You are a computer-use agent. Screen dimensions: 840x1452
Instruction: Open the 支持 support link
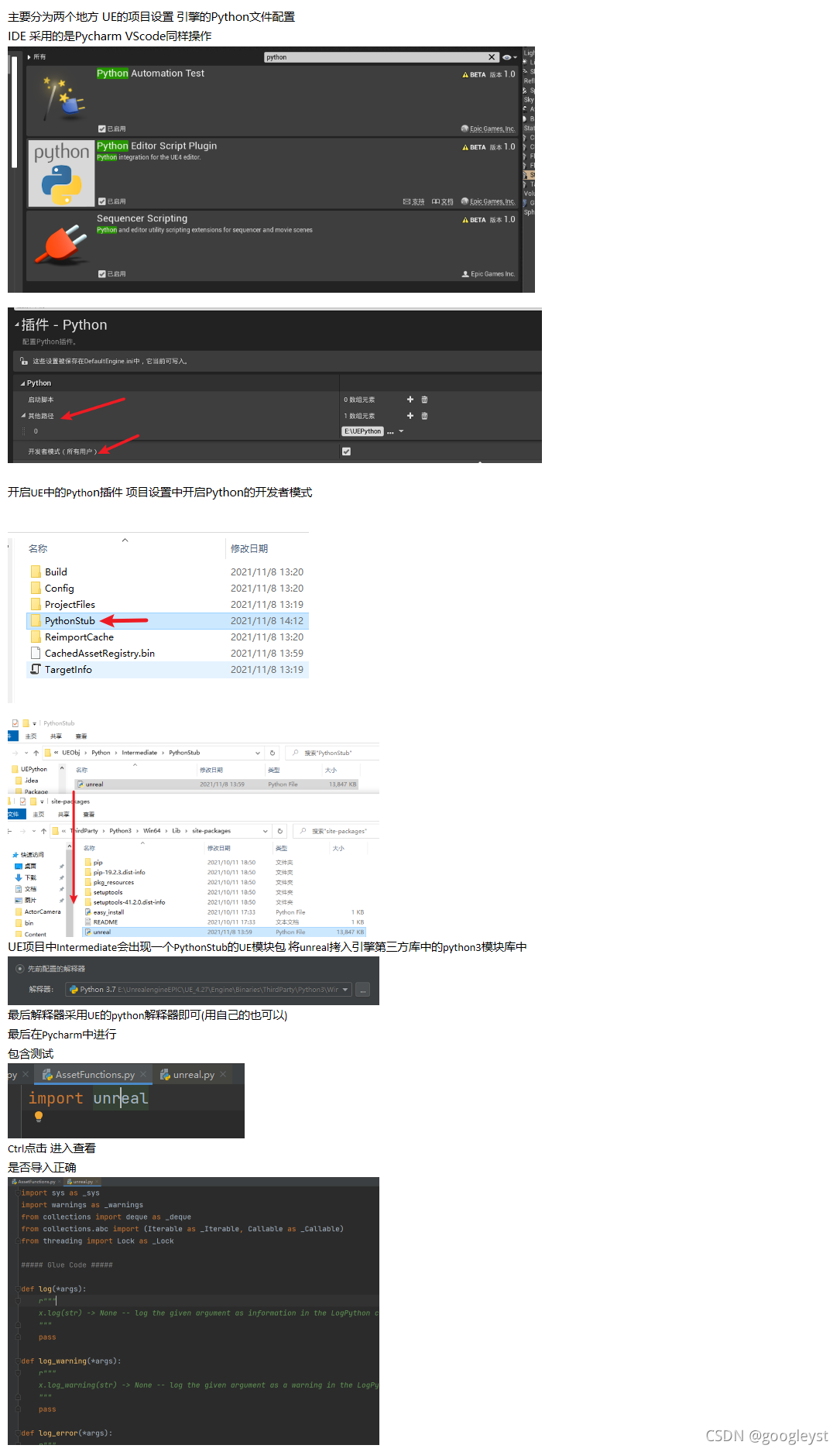(414, 201)
